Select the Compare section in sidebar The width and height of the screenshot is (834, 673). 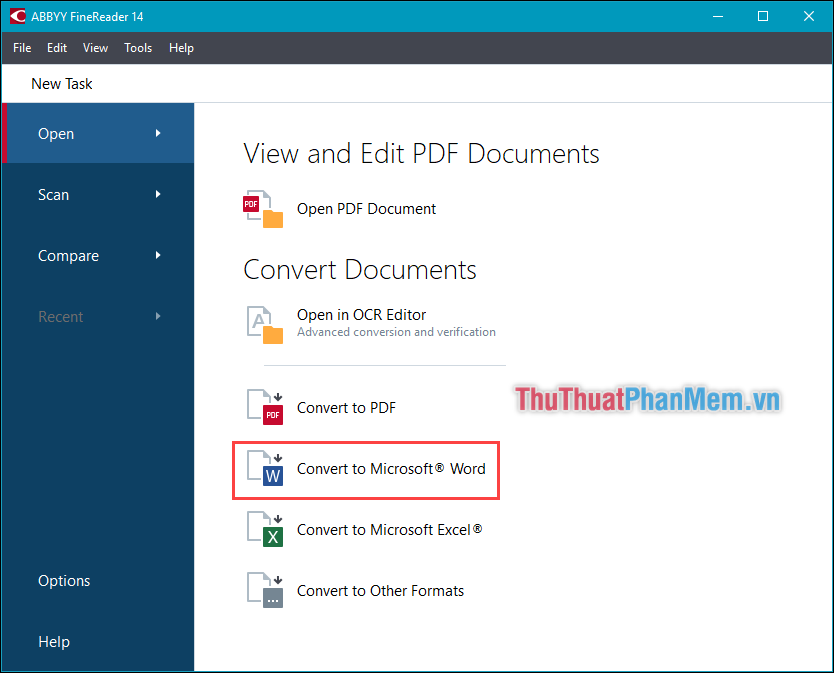click(68, 255)
